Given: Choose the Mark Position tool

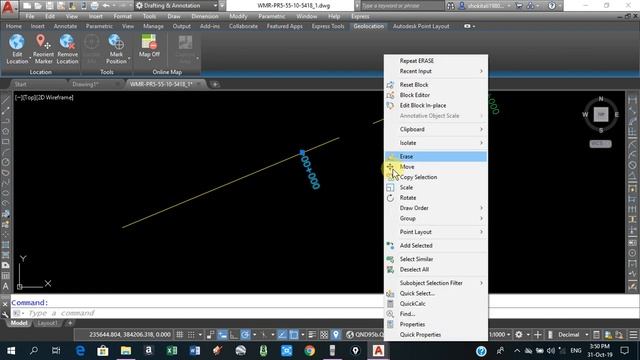Looking at the screenshot, I should pos(116,49).
